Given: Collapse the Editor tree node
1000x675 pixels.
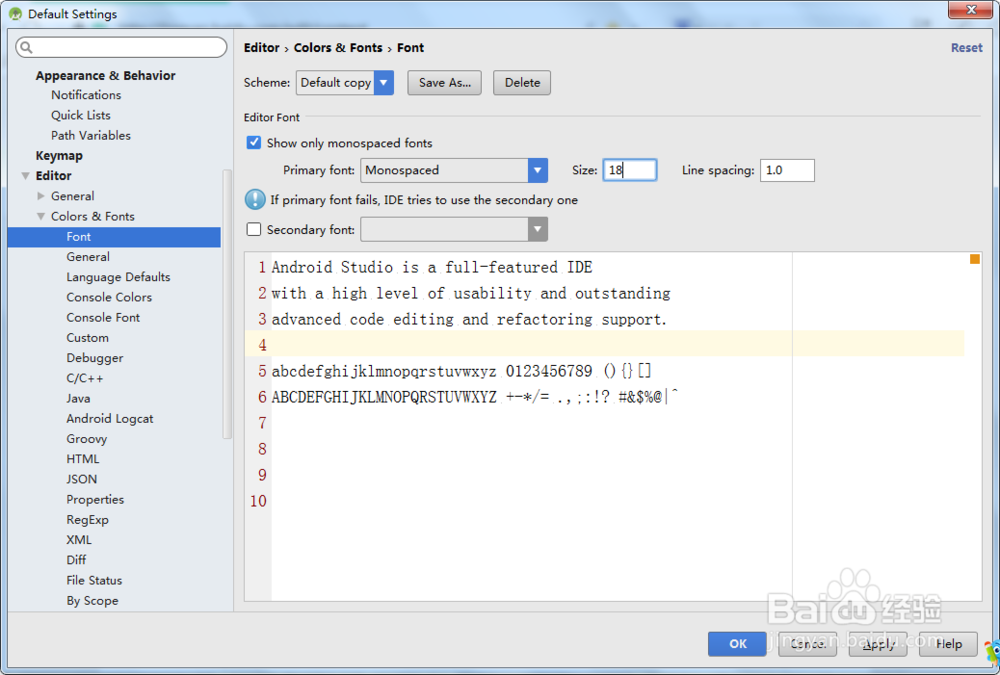Looking at the screenshot, I should point(24,176).
